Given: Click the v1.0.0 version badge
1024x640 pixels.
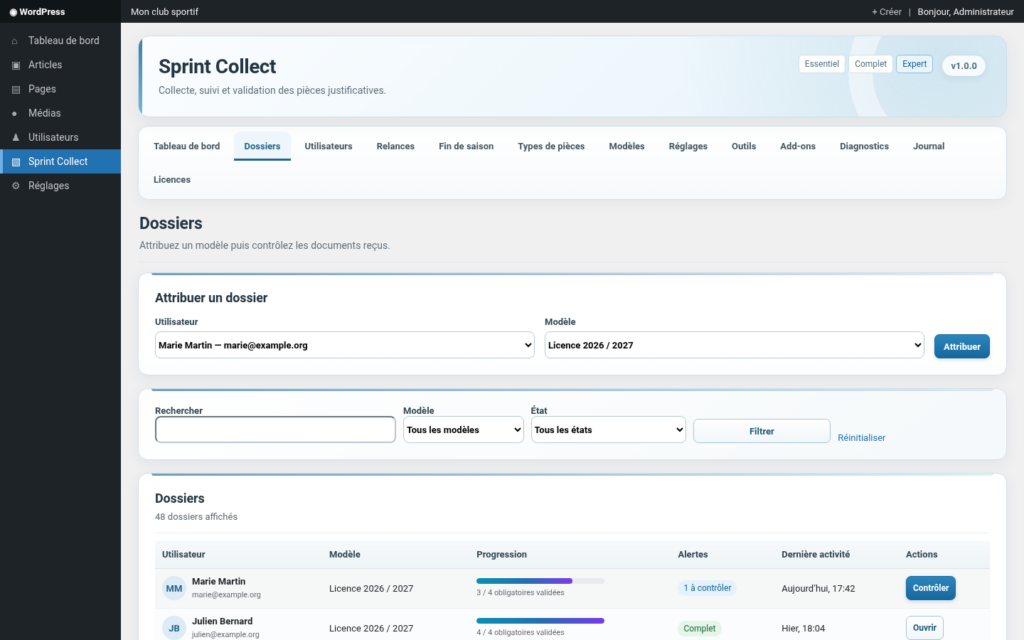Looking at the screenshot, I should coord(963,66).
